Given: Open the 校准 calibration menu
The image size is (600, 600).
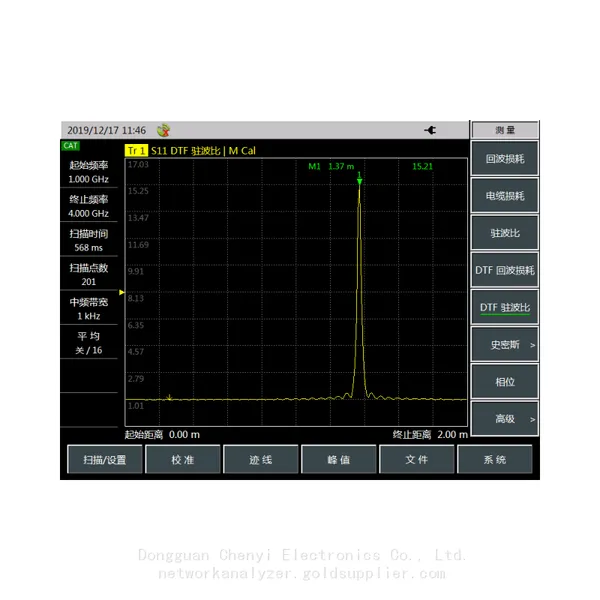Looking at the screenshot, I should (x=183, y=459).
